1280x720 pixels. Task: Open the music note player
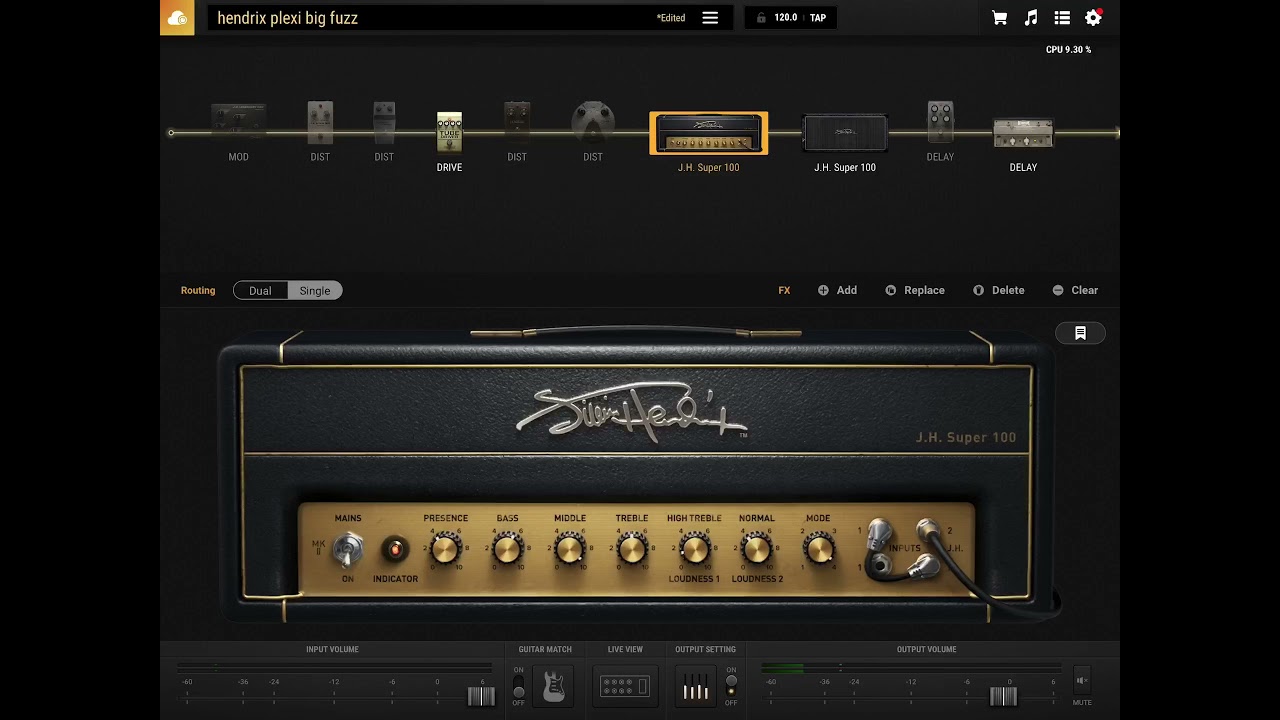click(x=1031, y=18)
